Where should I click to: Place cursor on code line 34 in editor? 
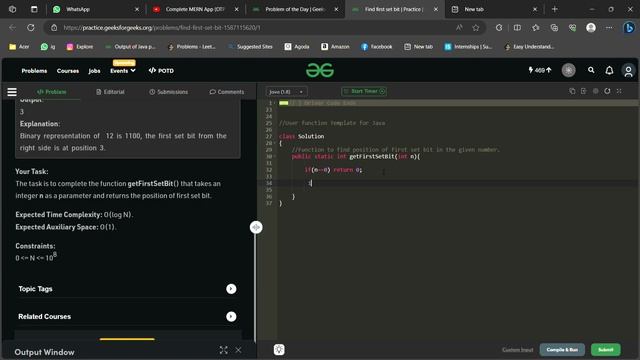pyautogui.click(x=457, y=183)
